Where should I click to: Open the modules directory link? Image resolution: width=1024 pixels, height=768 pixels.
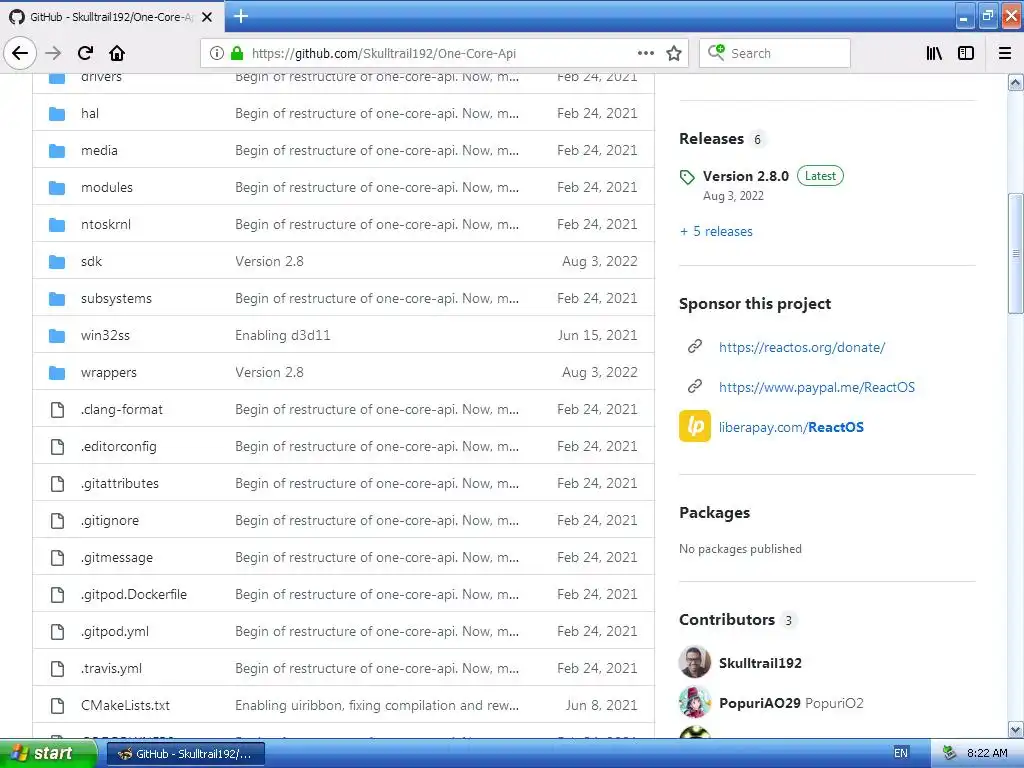(106, 188)
